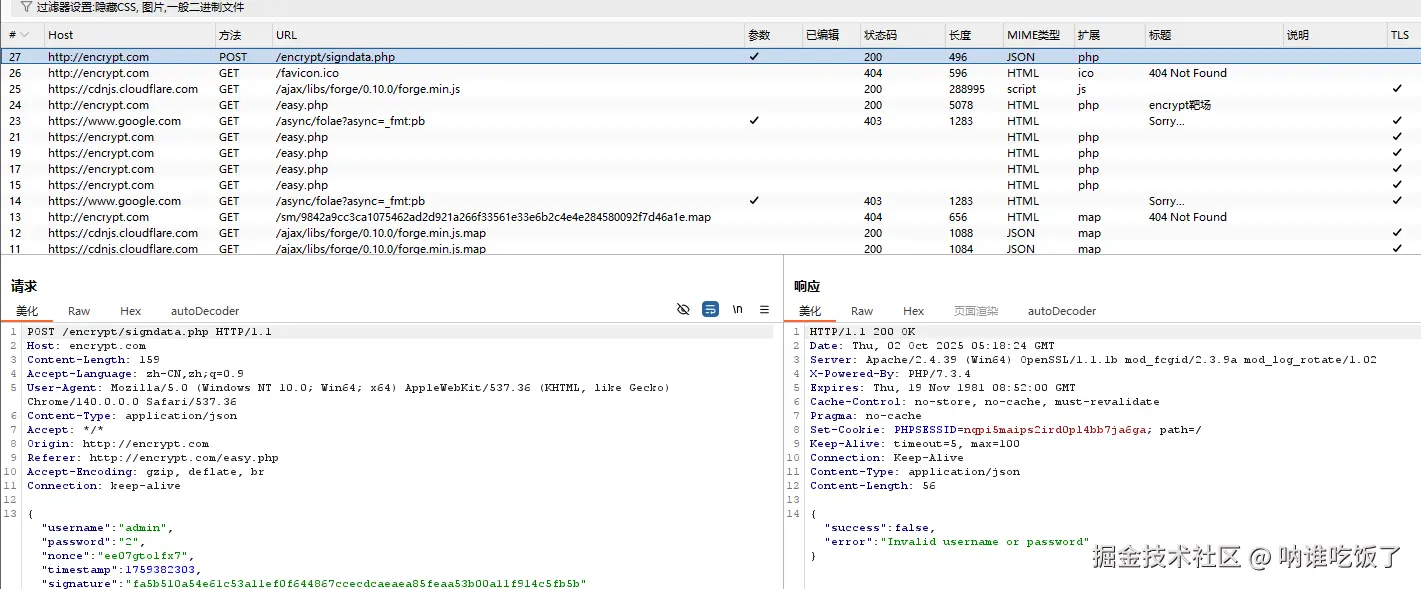The height and width of the screenshot is (589, 1421).
Task: Toggle word wrap icon in request panel
Action: 710,310
